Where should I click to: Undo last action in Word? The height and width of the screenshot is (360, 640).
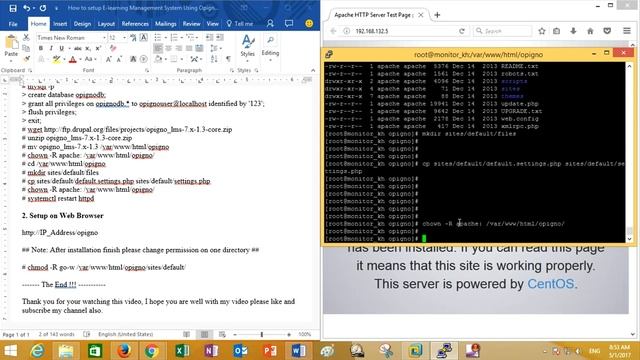[x=26, y=8]
